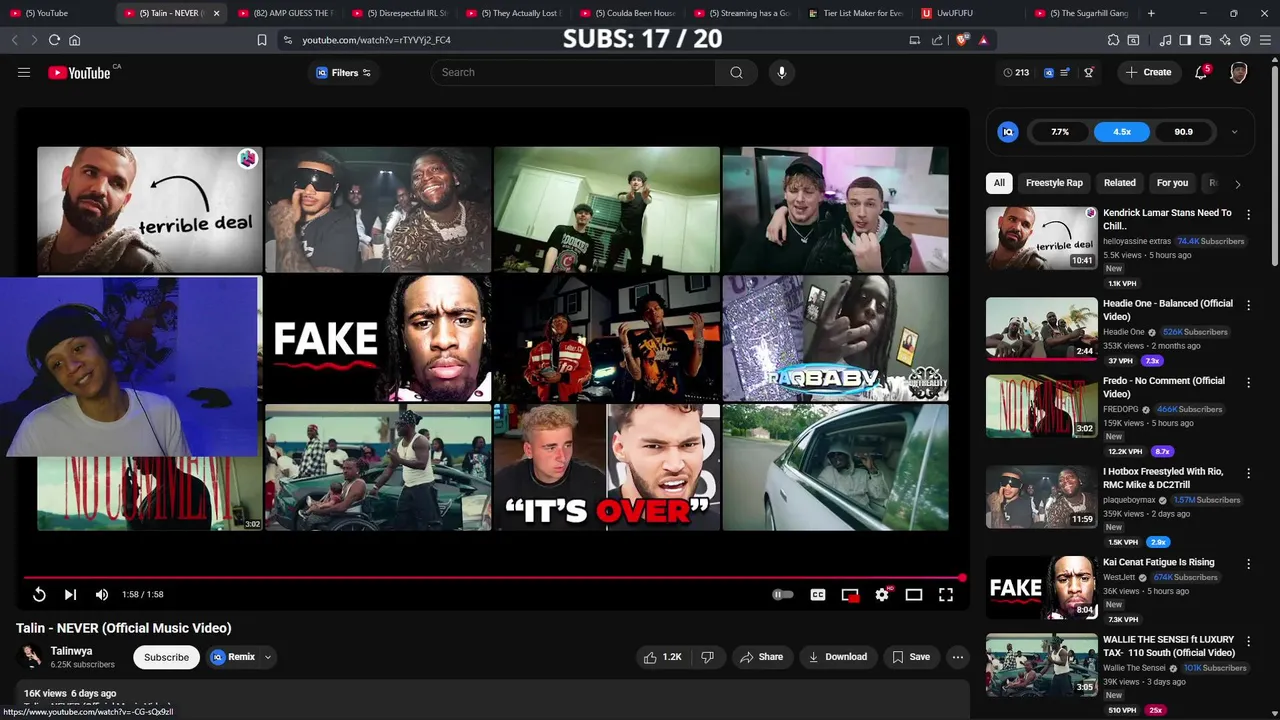The image size is (1280, 720).
Task: Open options for Headie One Balanced video
Action: point(1248,305)
